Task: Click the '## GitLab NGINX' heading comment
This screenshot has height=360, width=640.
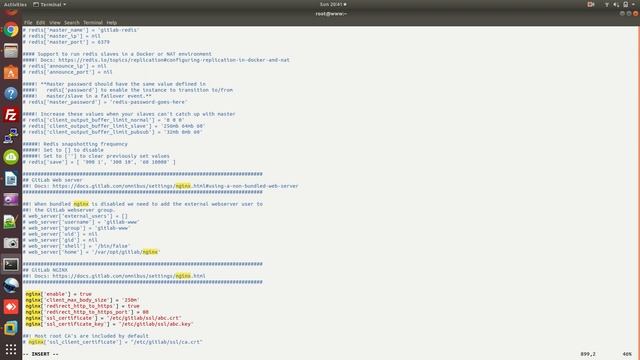Action: 45,270
